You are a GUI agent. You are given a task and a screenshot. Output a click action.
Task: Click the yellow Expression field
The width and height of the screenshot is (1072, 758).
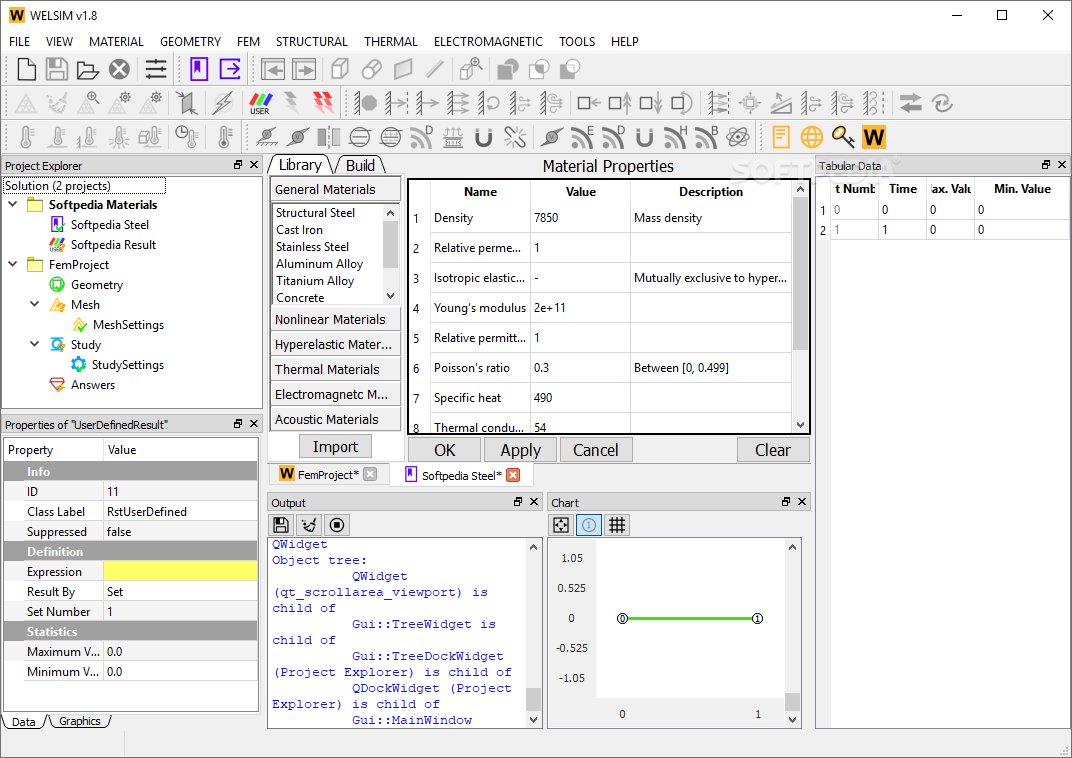[x=180, y=571]
